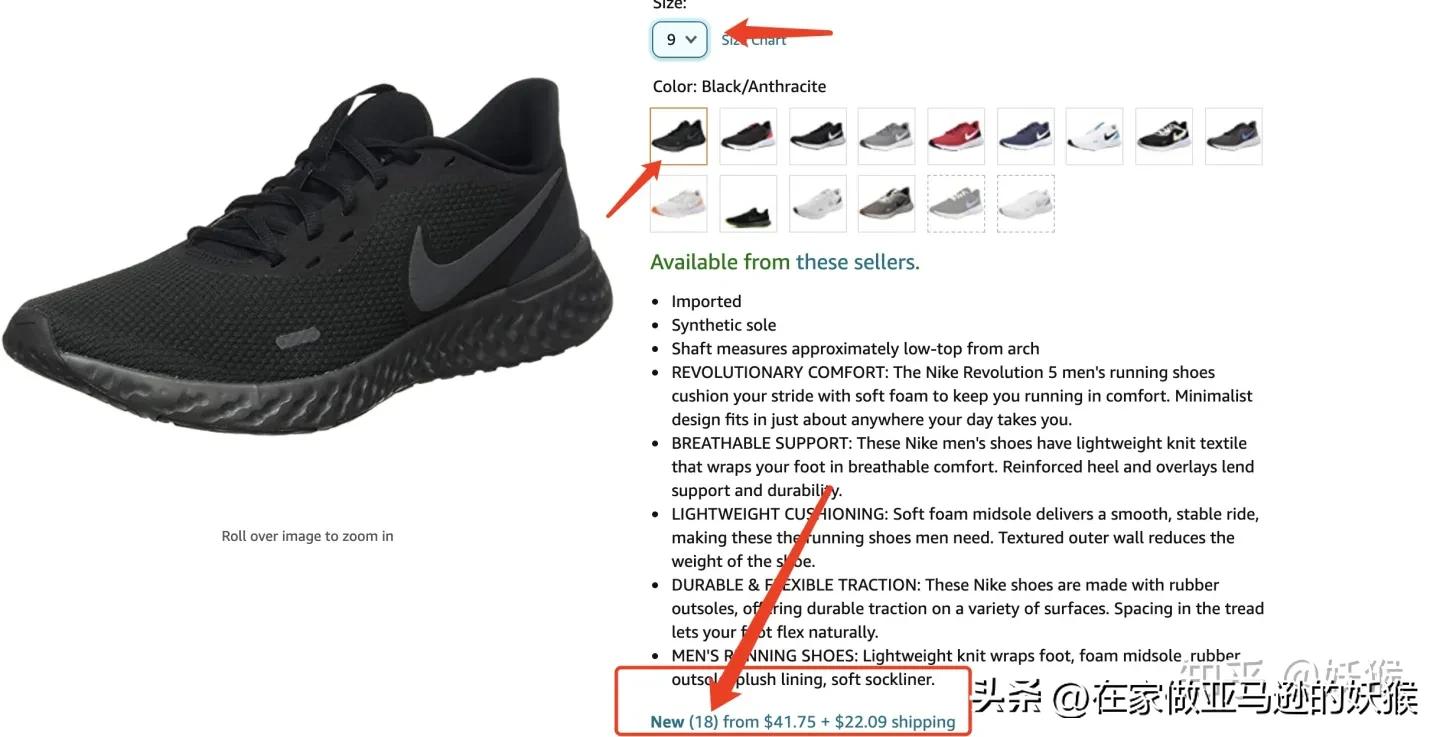Viewport: 1440px width, 737px height.
Task: Select the solid red shoe swatch
Action: [956, 136]
